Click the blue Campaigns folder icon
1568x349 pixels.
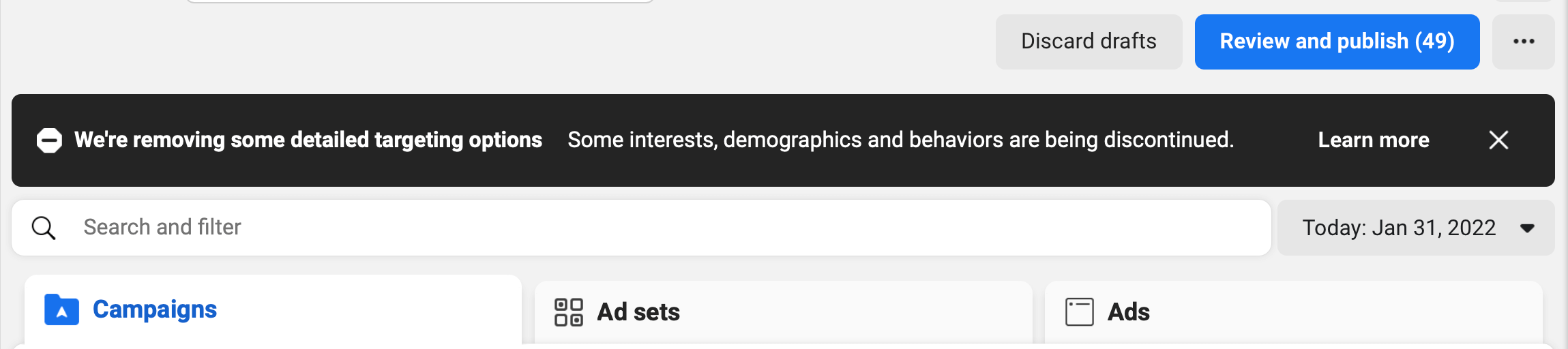tap(61, 310)
